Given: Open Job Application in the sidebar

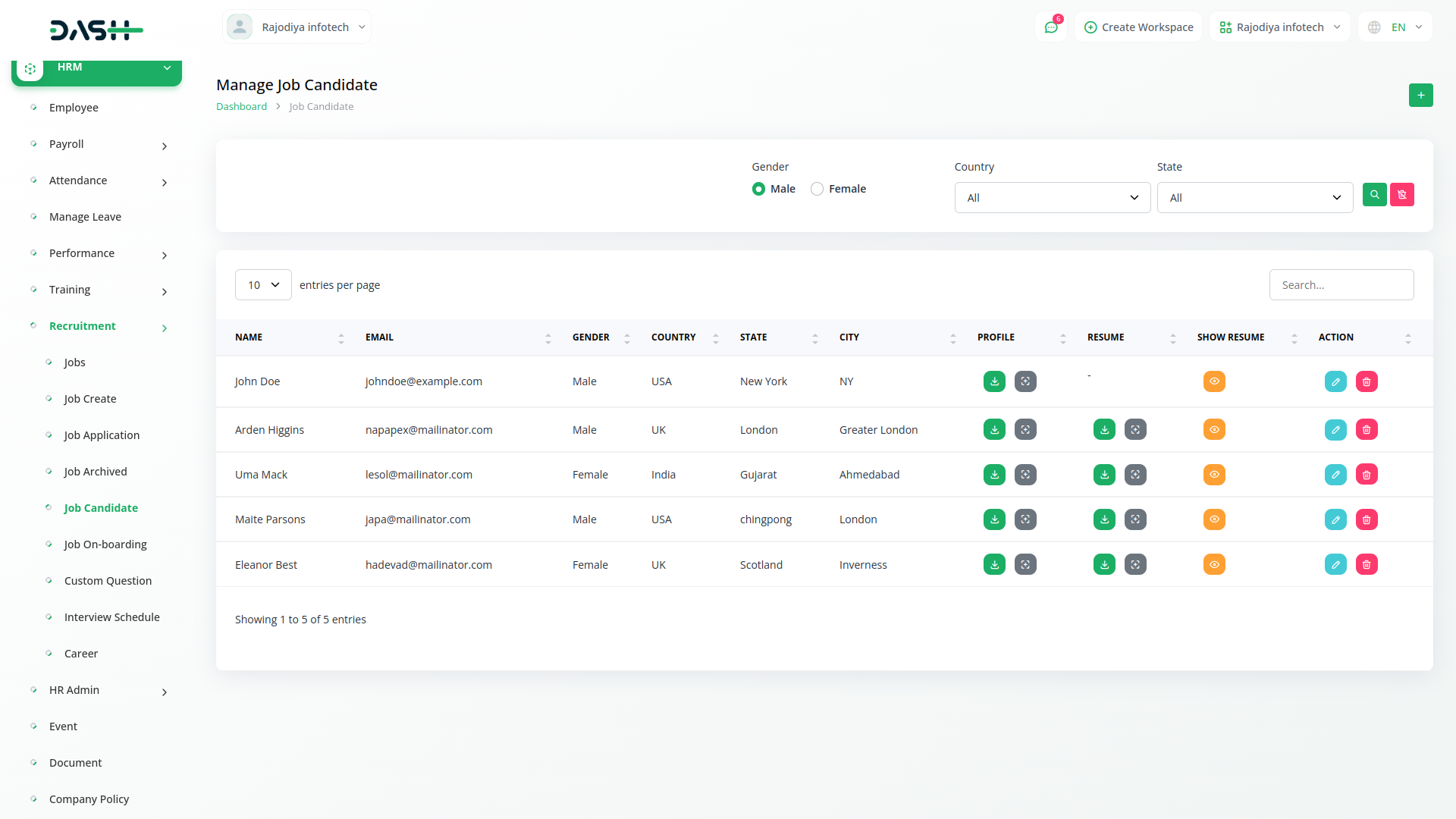Looking at the screenshot, I should tap(102, 435).
